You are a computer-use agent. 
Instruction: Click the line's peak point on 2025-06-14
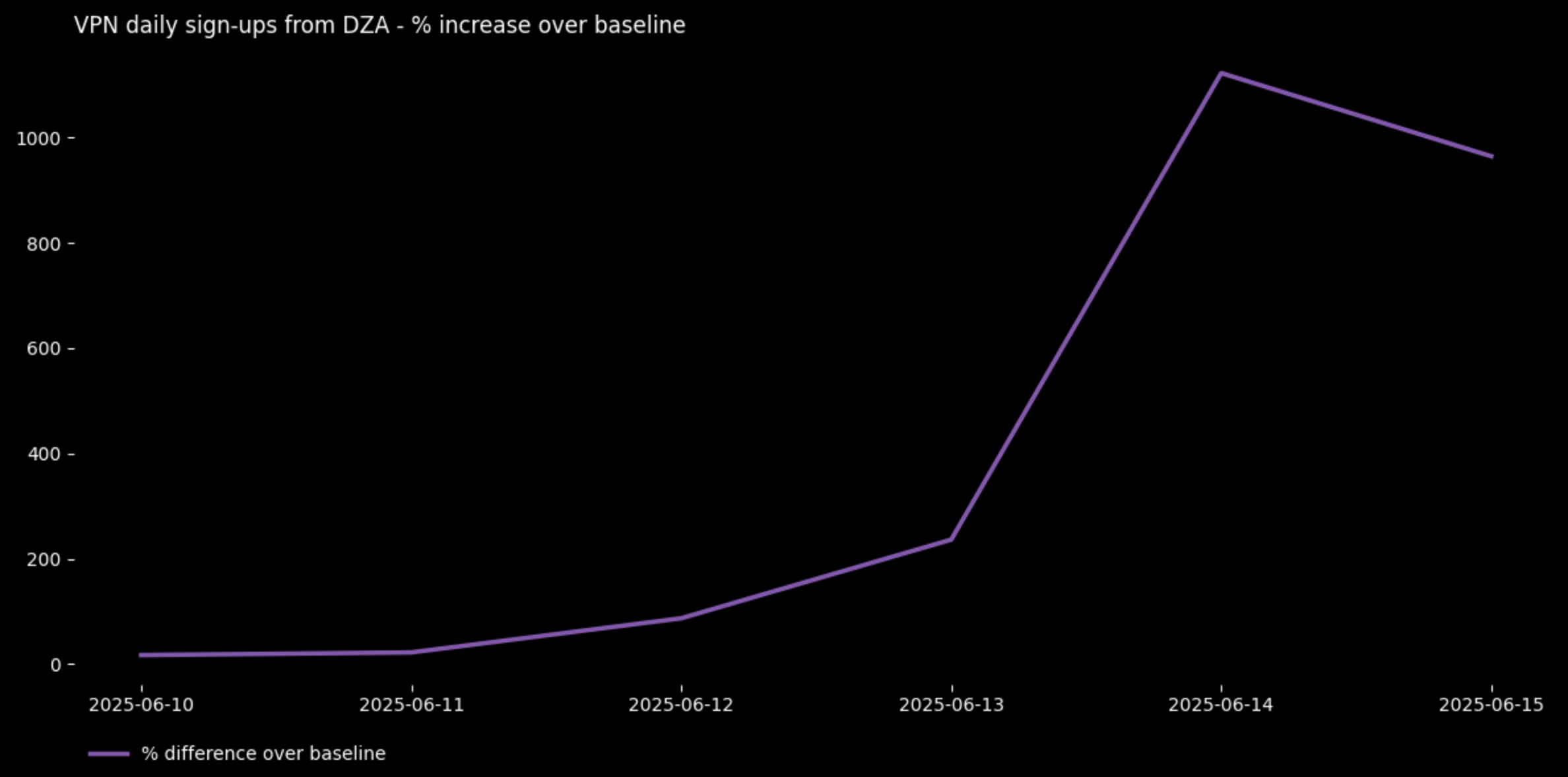tap(1222, 73)
